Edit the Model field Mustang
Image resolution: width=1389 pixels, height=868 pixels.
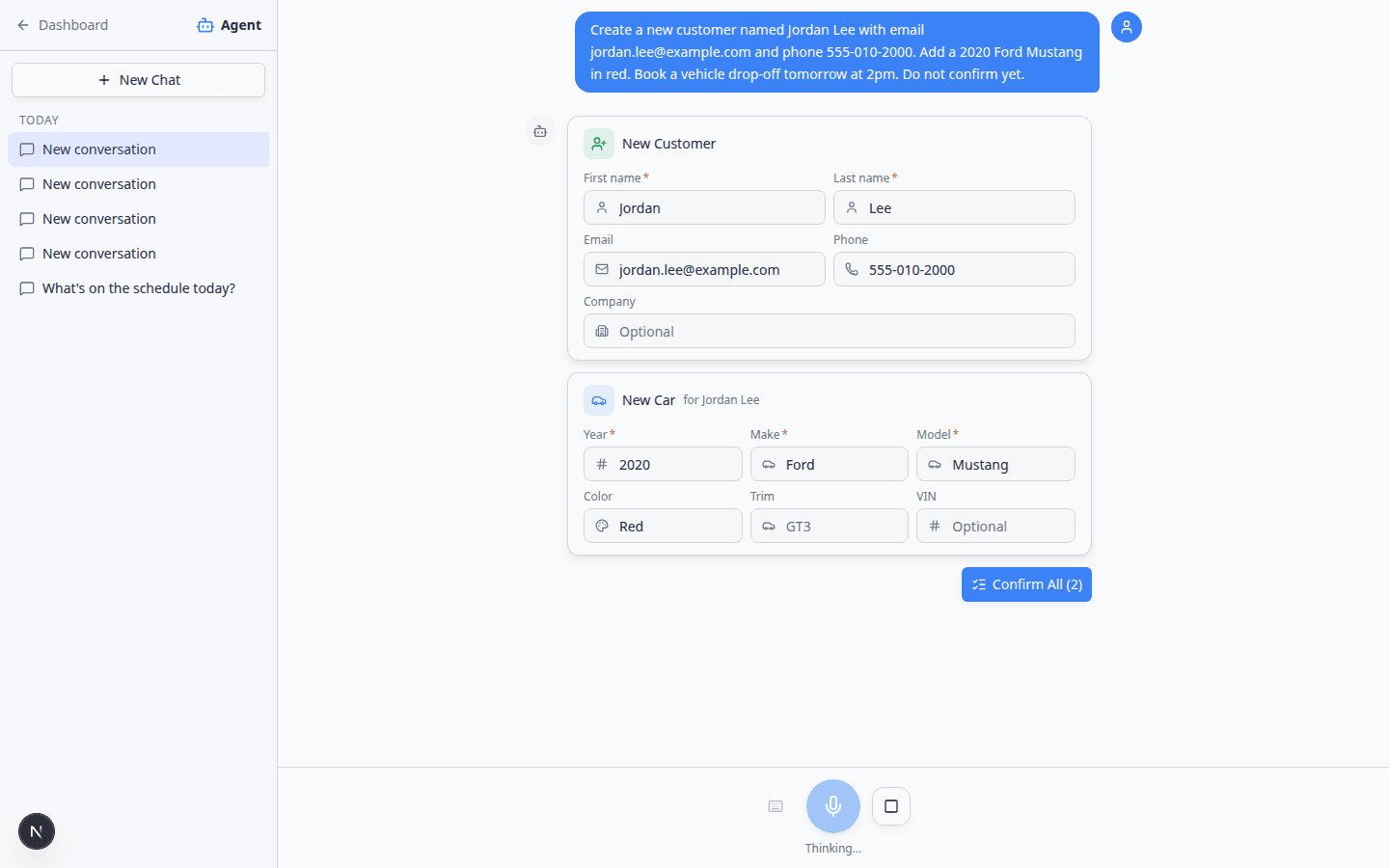995,464
